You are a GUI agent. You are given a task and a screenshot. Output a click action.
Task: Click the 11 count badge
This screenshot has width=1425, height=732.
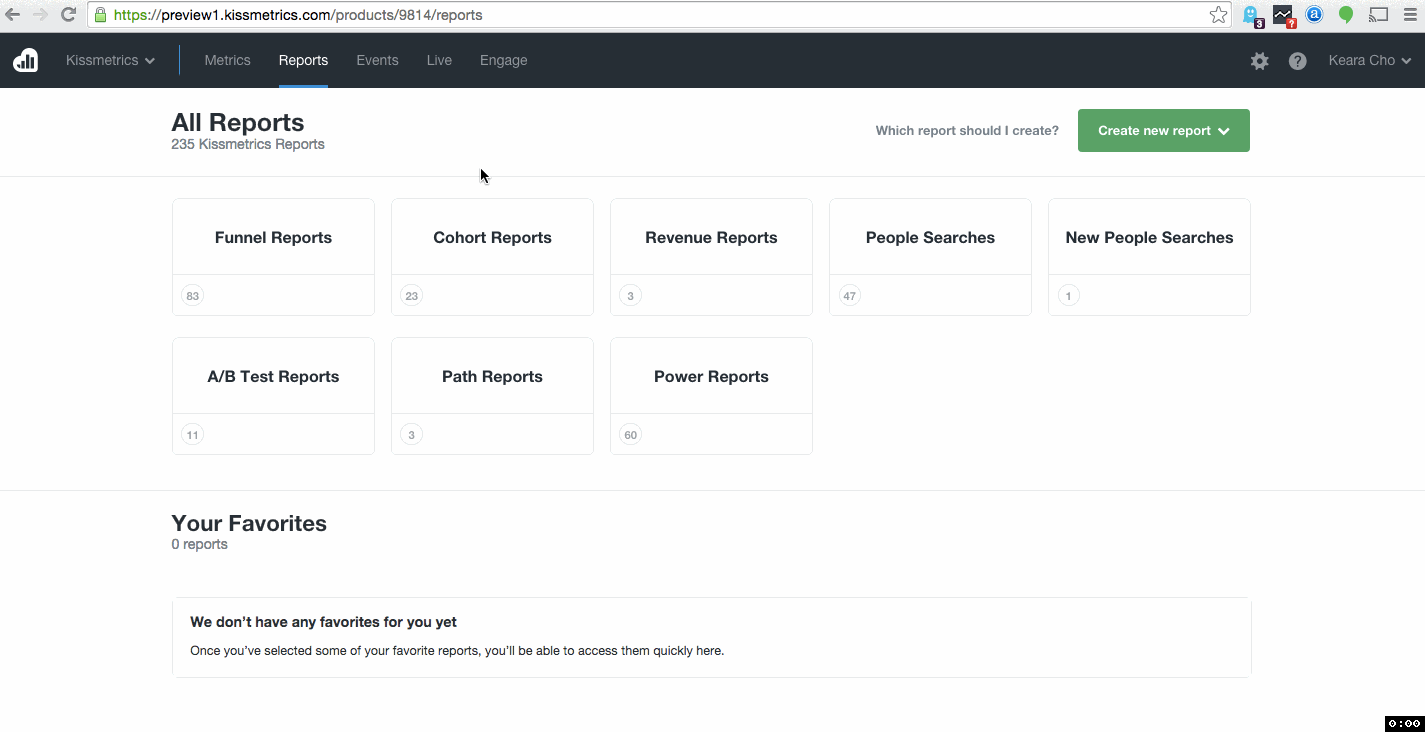click(x=192, y=435)
